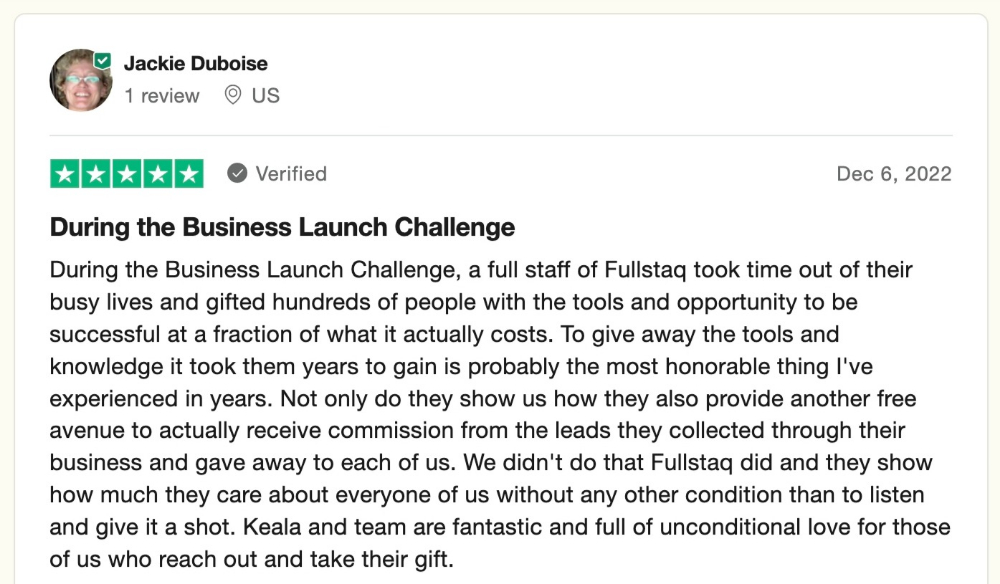1000x584 pixels.
Task: Click the "1 review" count text
Action: [162, 96]
